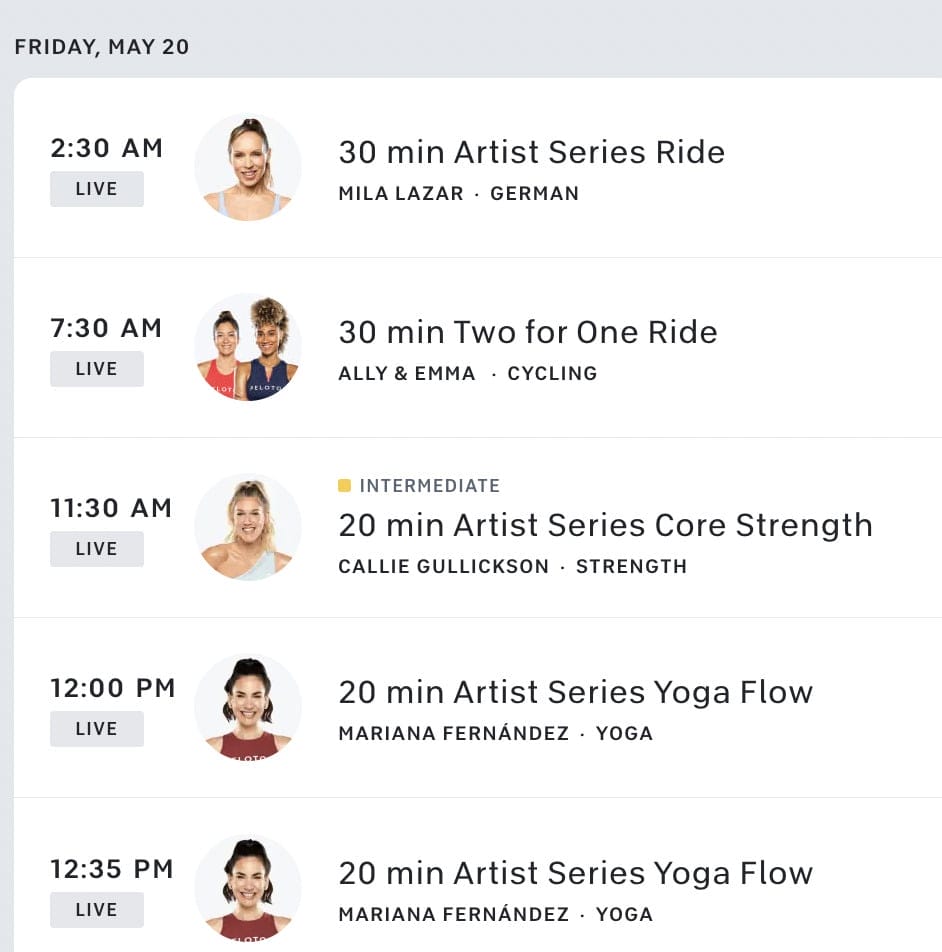Click the LIVE badge under 12:00 PM
942x952 pixels.
coord(97,729)
